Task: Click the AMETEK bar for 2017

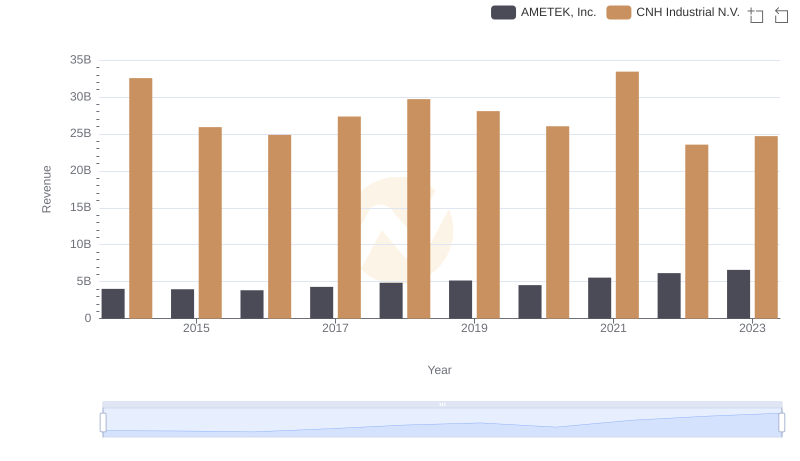Action: click(321, 302)
